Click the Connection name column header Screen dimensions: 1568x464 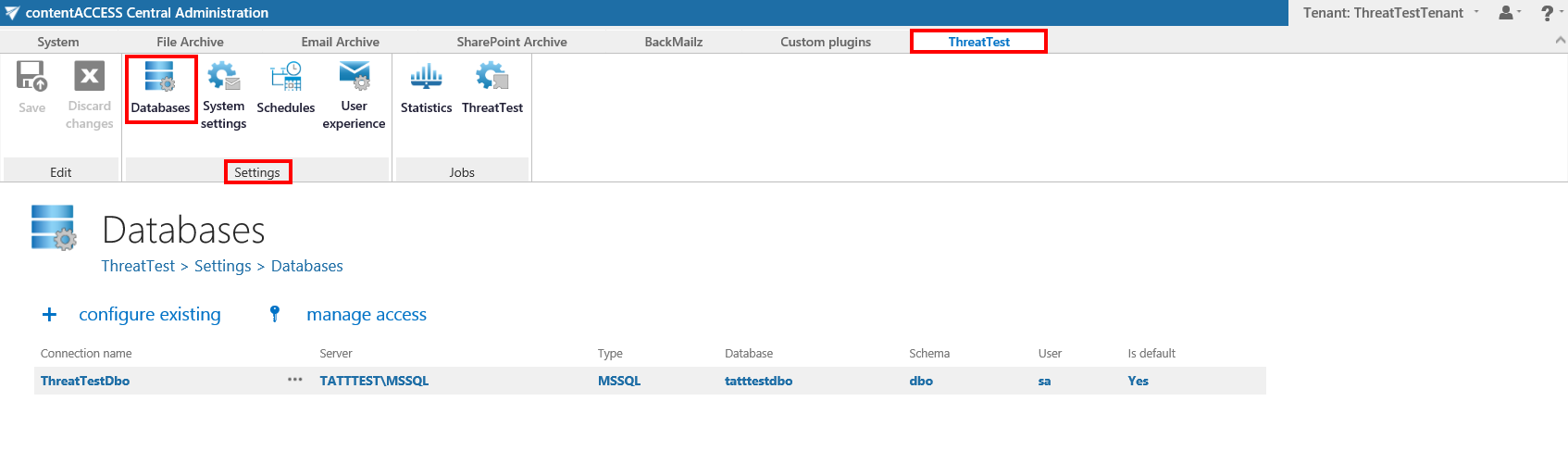(86, 354)
